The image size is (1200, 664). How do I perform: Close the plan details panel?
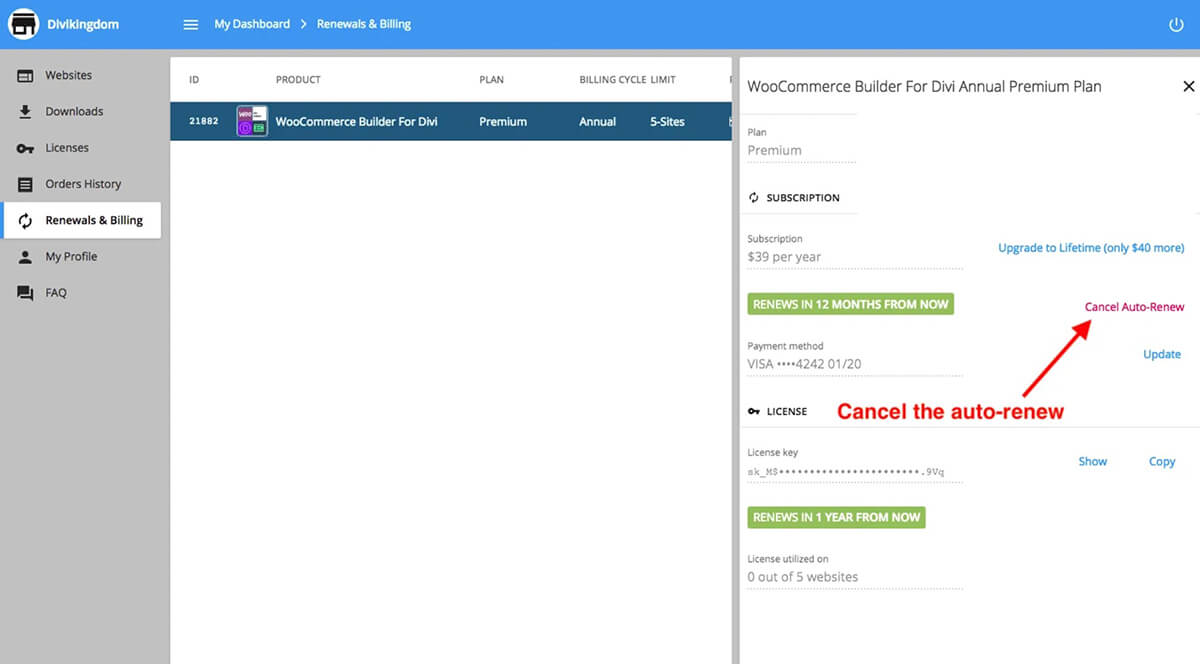[1188, 87]
